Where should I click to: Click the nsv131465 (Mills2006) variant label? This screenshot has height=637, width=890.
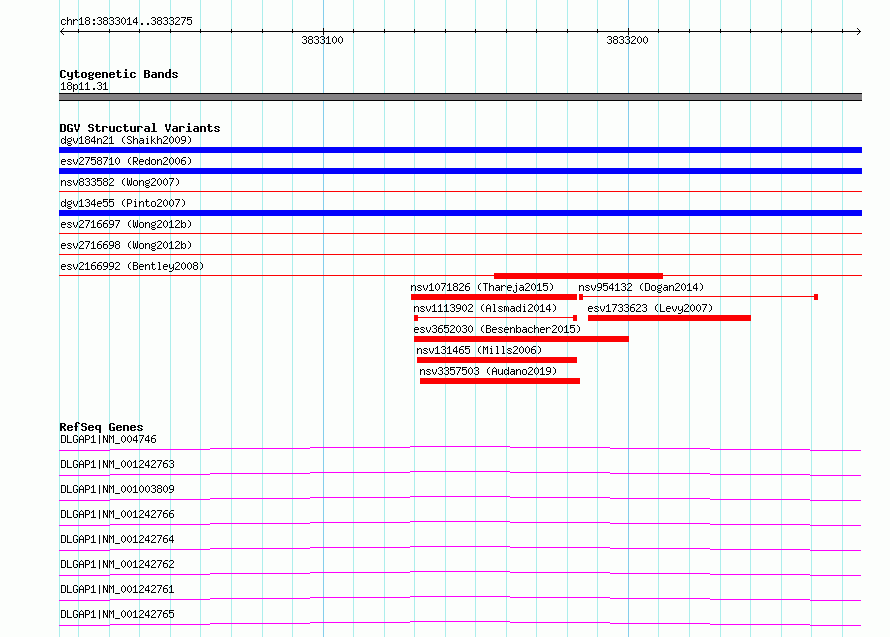click(x=479, y=350)
